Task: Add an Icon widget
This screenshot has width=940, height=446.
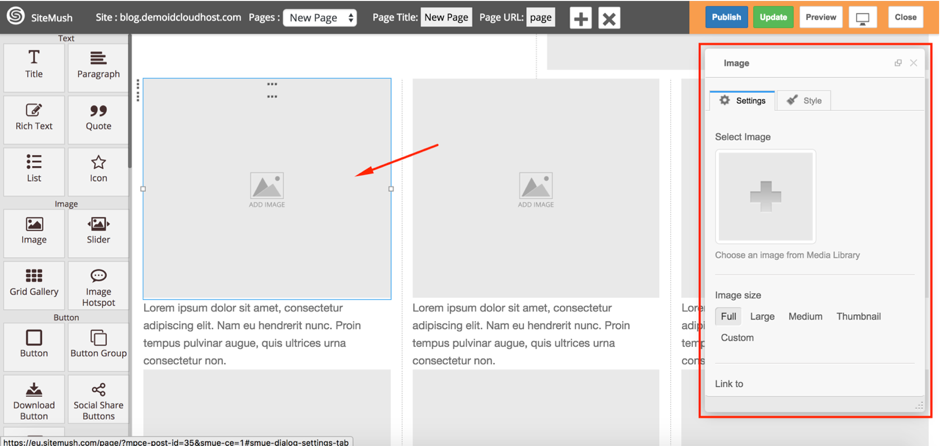Action: pos(98,172)
